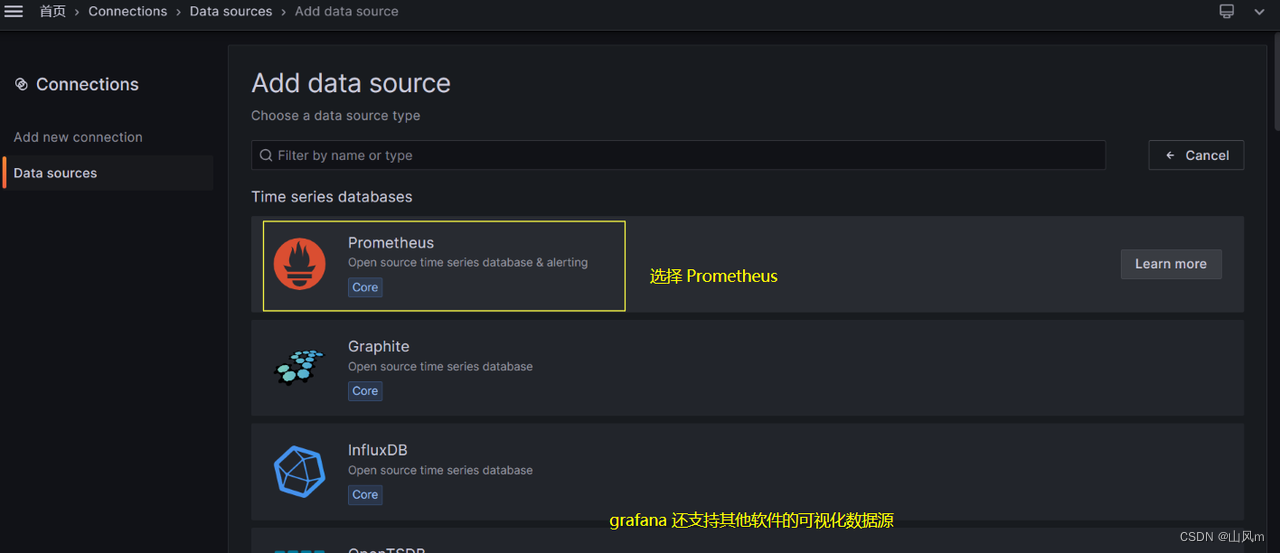Select Add new connection in sidebar
The image size is (1280, 553).
coord(78,137)
